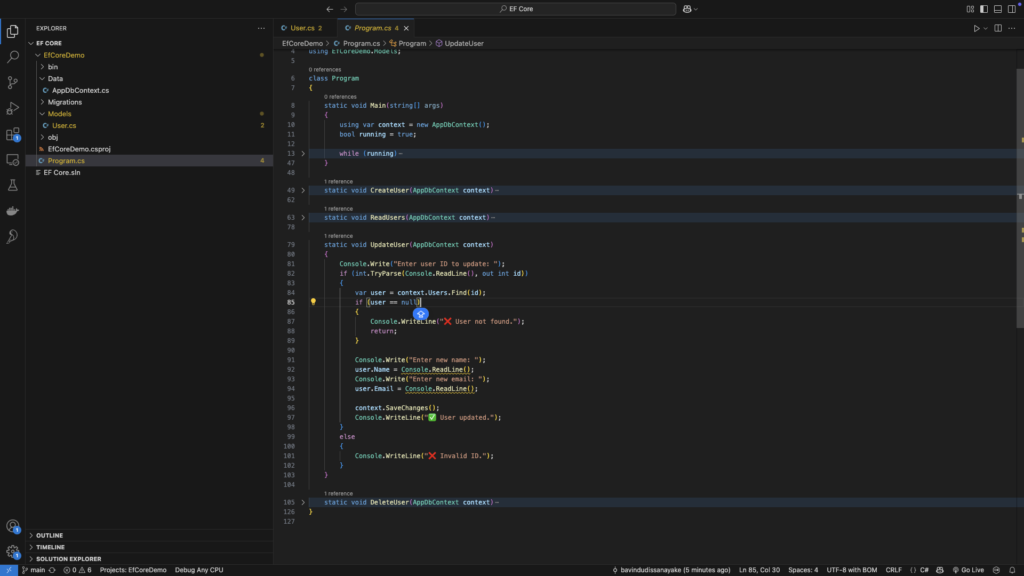This screenshot has height=576, width=1024.
Task: Open the Run and Debug view
Action: click(12, 108)
